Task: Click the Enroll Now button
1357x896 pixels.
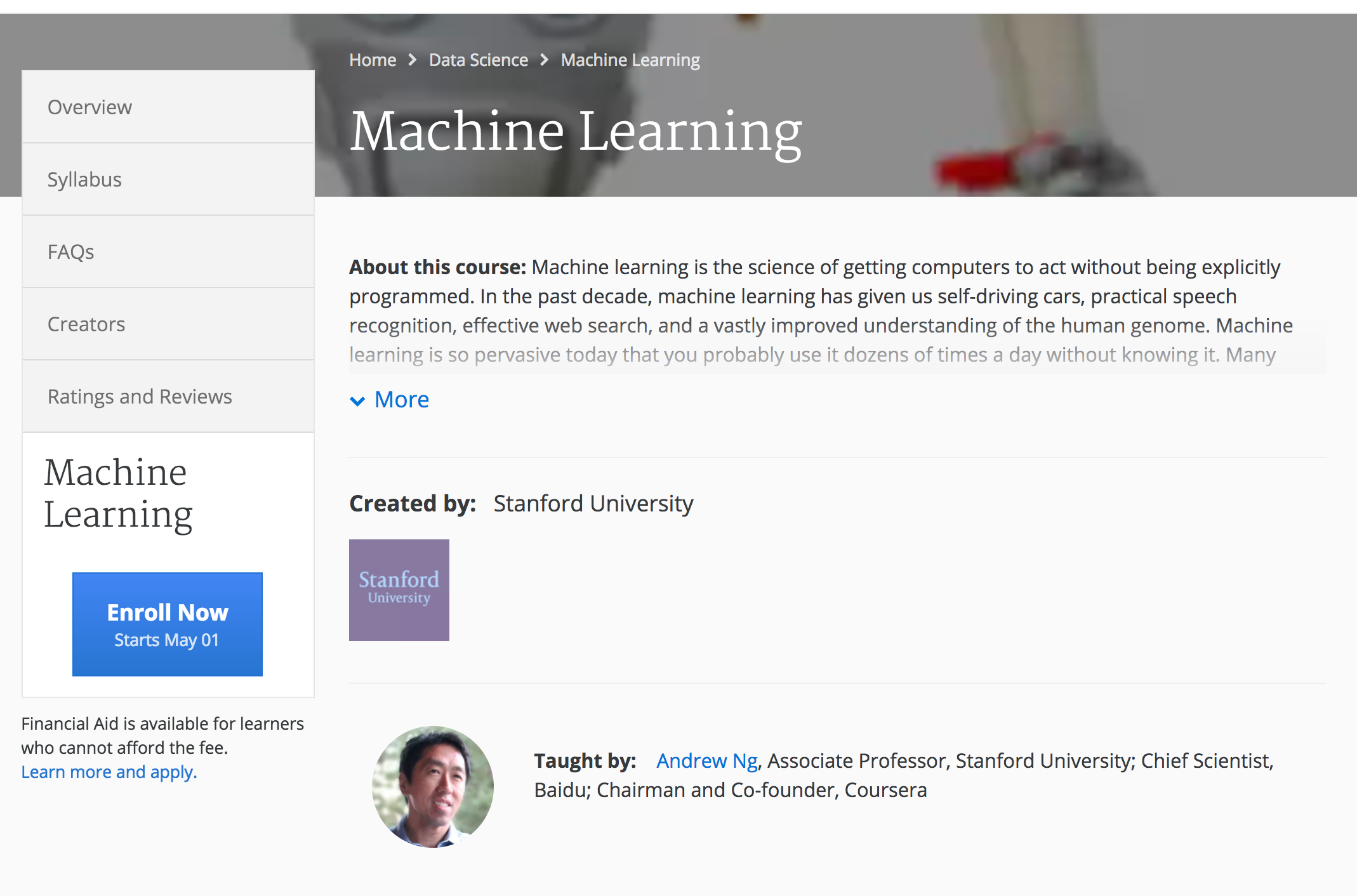Action: tap(167, 623)
